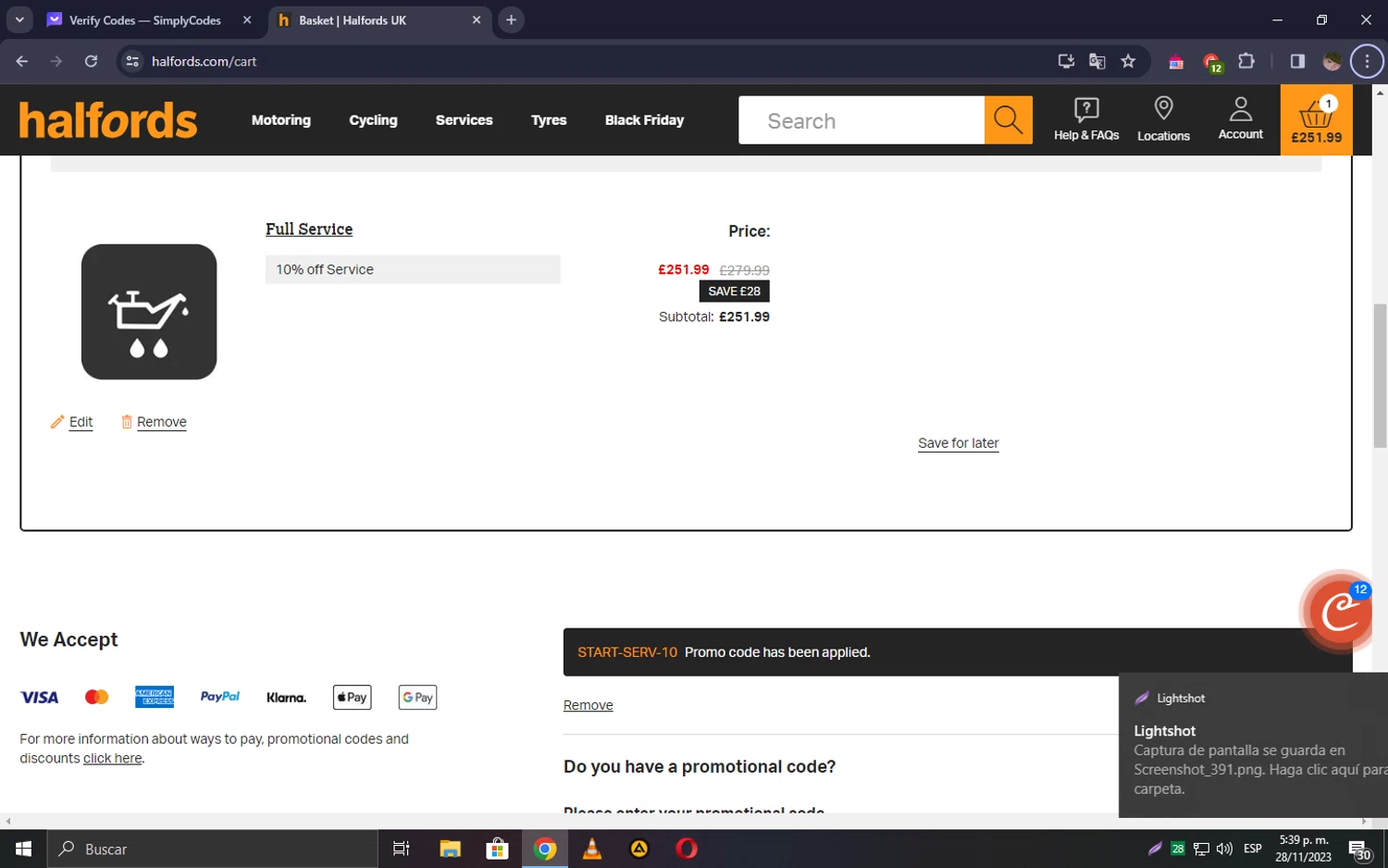The width and height of the screenshot is (1388, 868).
Task: Open the Extensions puzzle icon
Action: (1246, 61)
